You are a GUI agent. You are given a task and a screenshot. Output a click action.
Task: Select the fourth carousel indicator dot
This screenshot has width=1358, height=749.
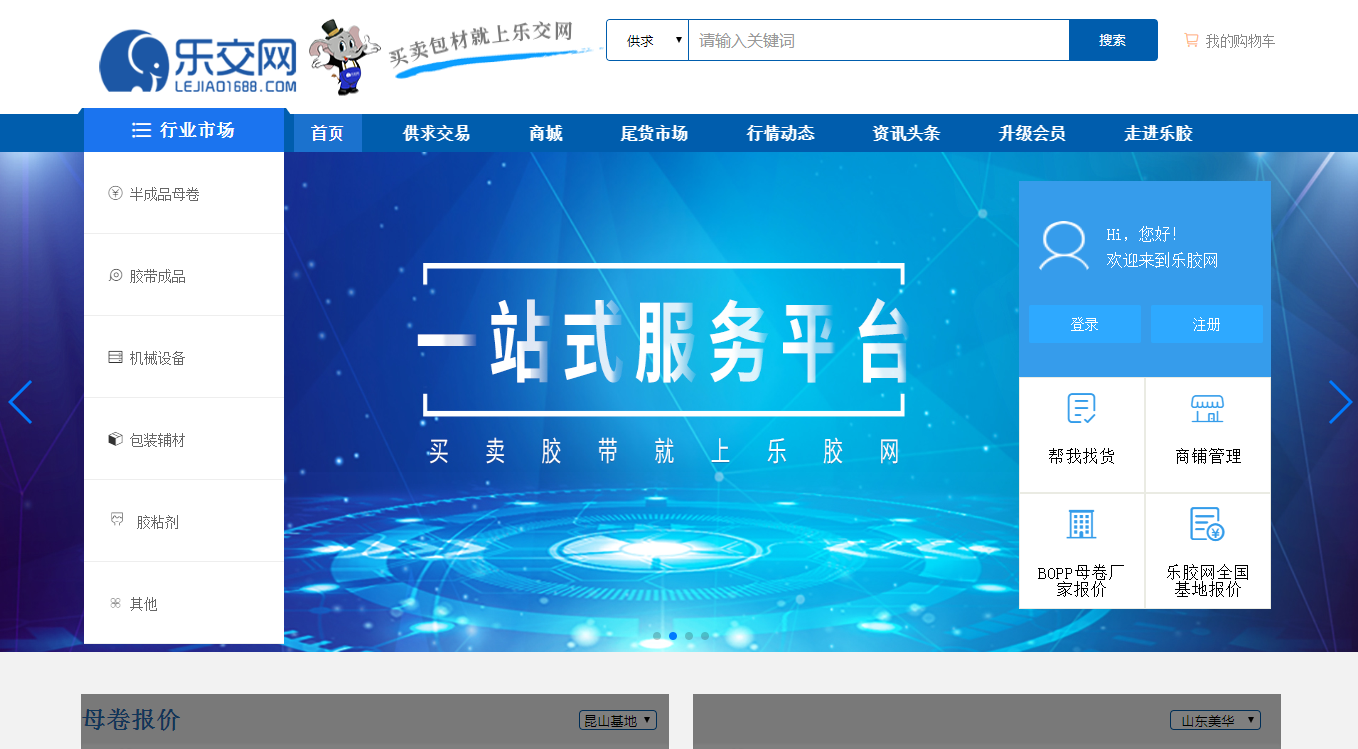[705, 636]
